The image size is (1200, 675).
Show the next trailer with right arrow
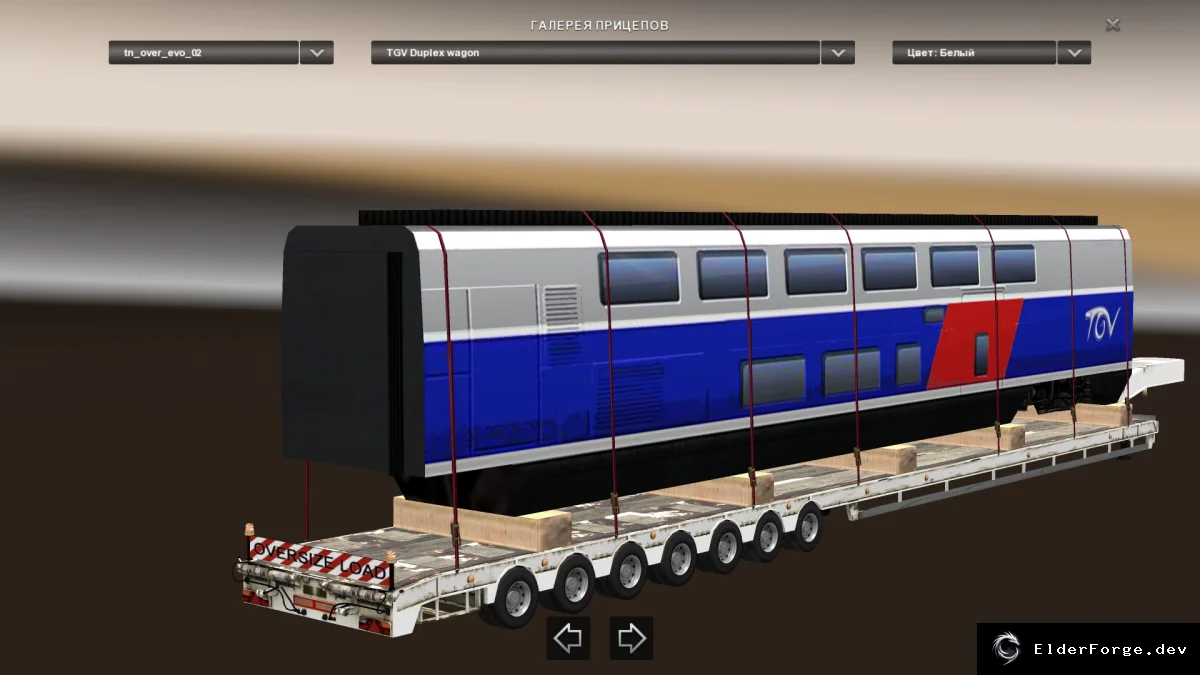pos(631,638)
